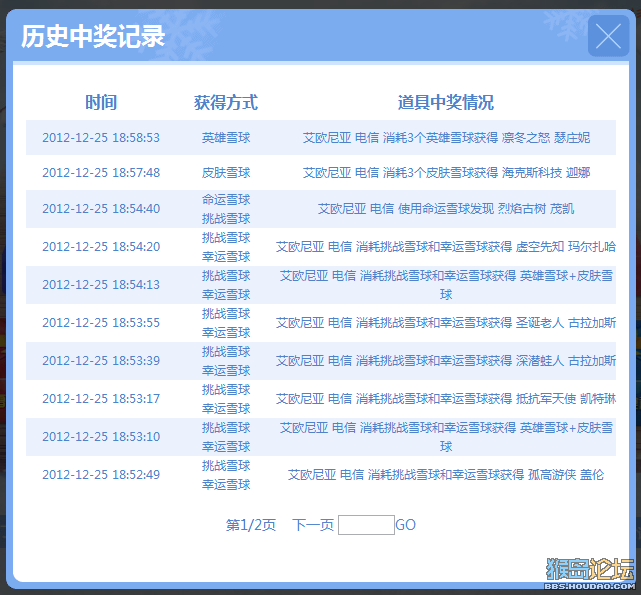The width and height of the screenshot is (641, 595).
Task: Select timestamp 2012-12-25 18:54:13
Action: pos(101,285)
